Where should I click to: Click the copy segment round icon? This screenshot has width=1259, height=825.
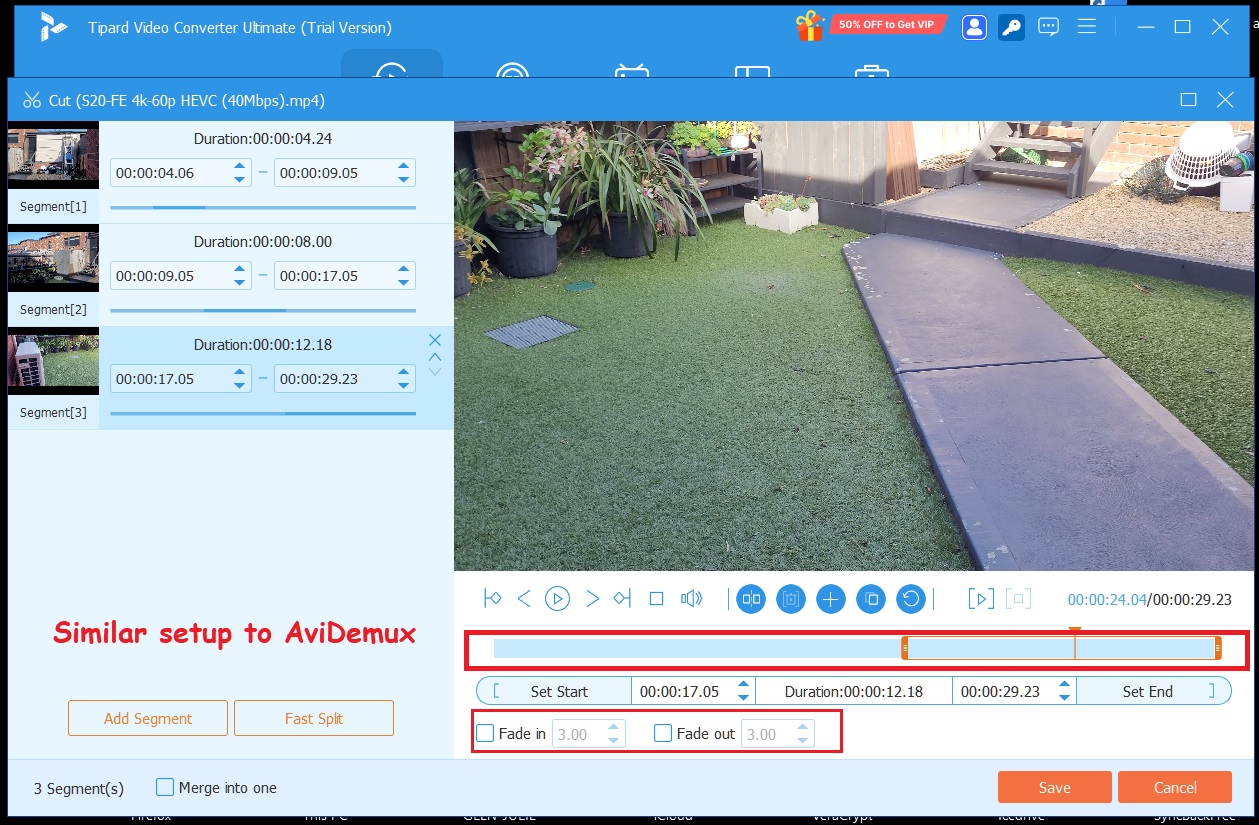(x=871, y=599)
